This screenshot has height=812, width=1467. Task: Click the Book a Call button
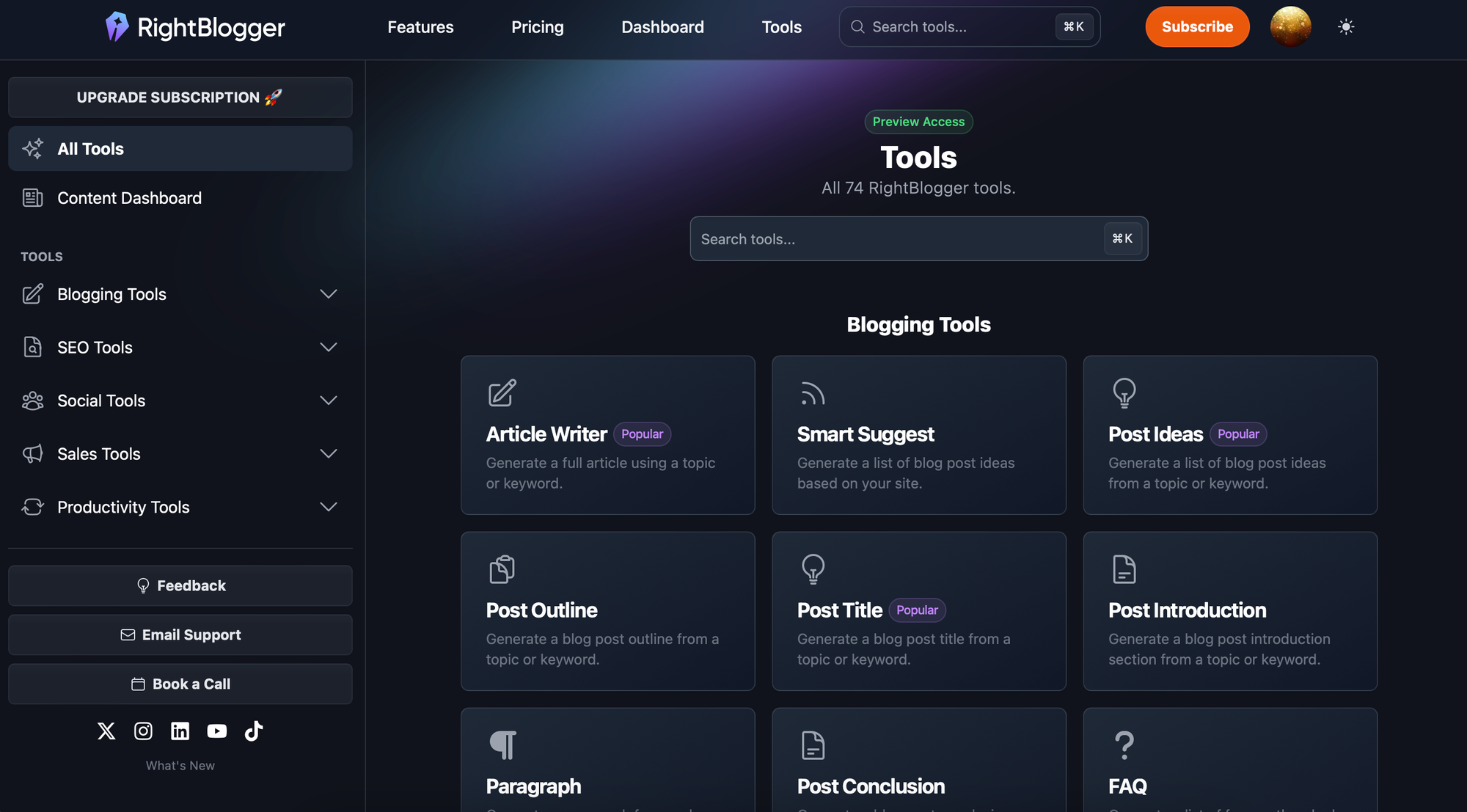tap(180, 684)
